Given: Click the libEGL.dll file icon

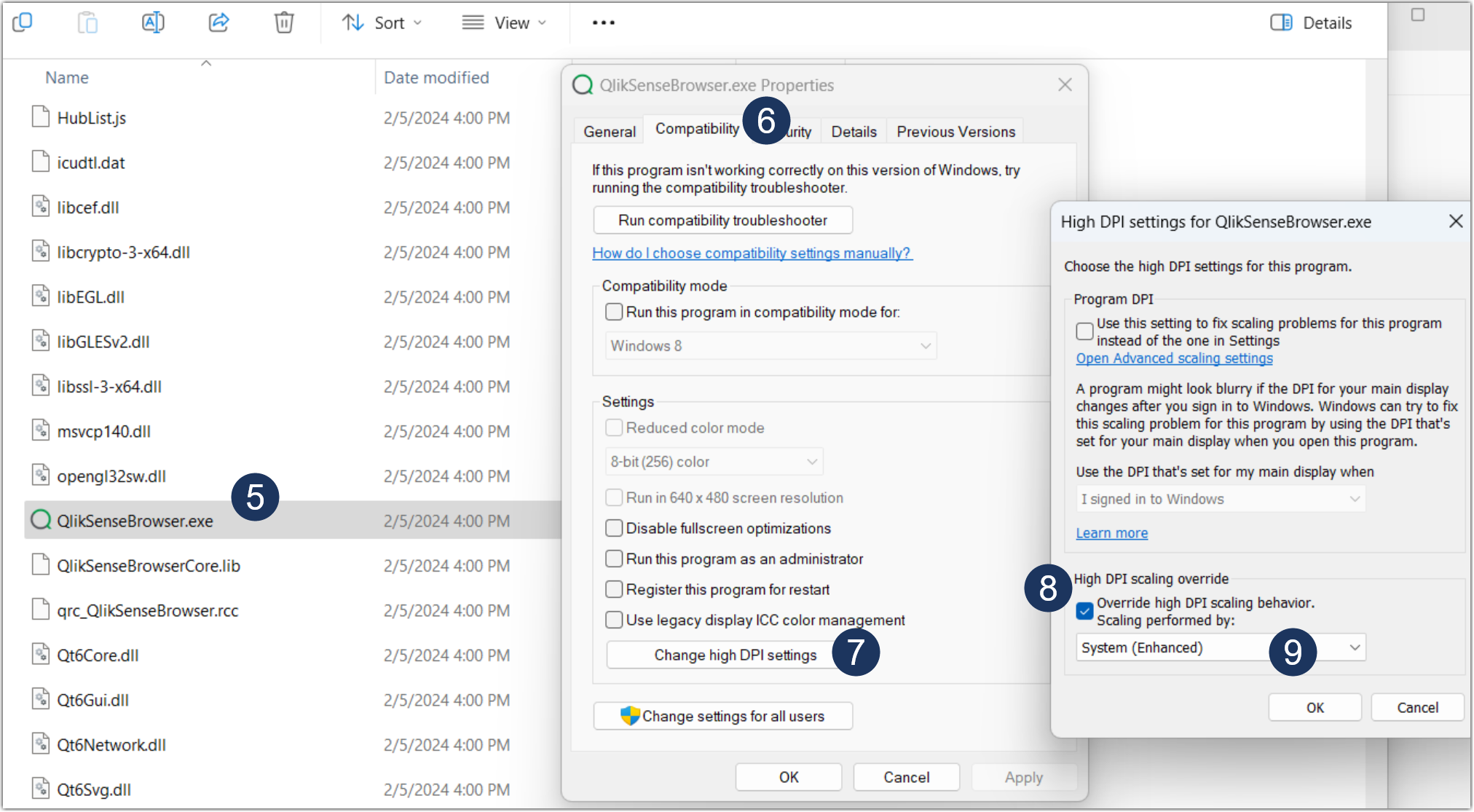Looking at the screenshot, I should coord(41,296).
